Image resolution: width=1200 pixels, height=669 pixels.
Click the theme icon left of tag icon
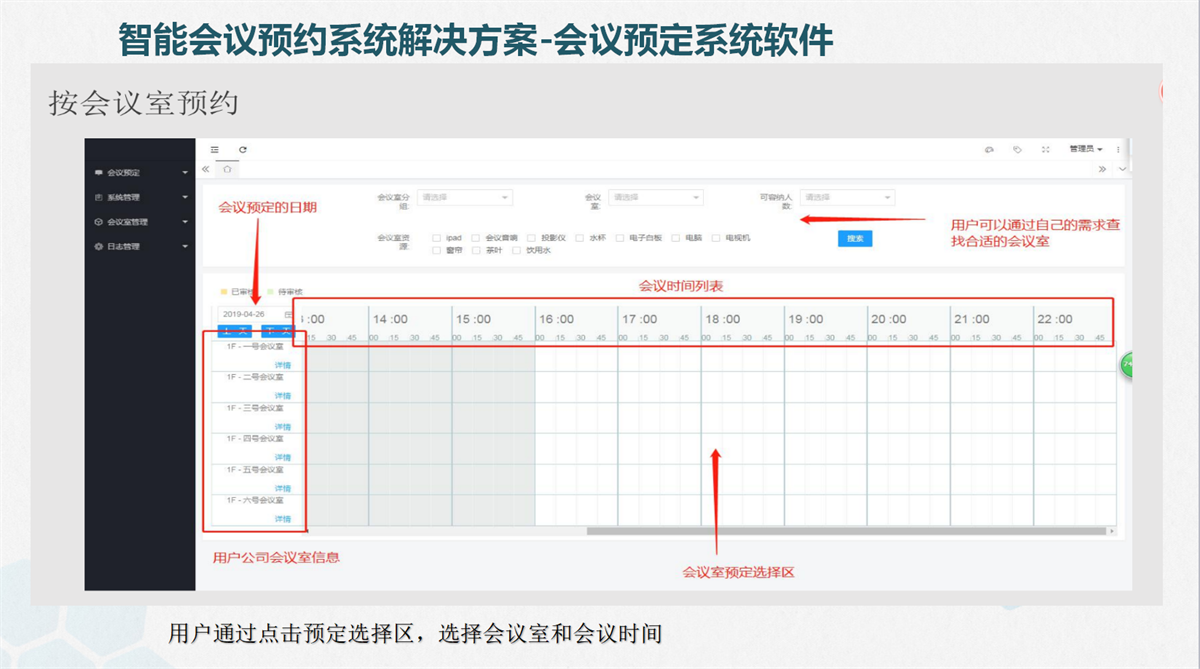click(x=989, y=150)
